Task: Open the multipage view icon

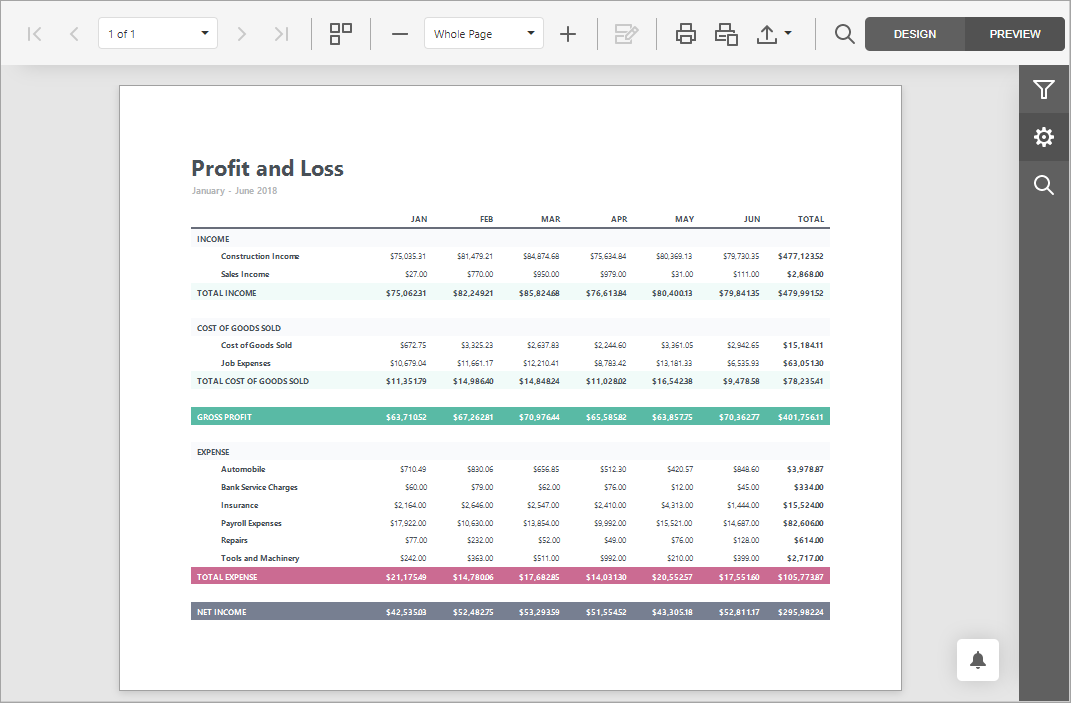Action: point(340,33)
